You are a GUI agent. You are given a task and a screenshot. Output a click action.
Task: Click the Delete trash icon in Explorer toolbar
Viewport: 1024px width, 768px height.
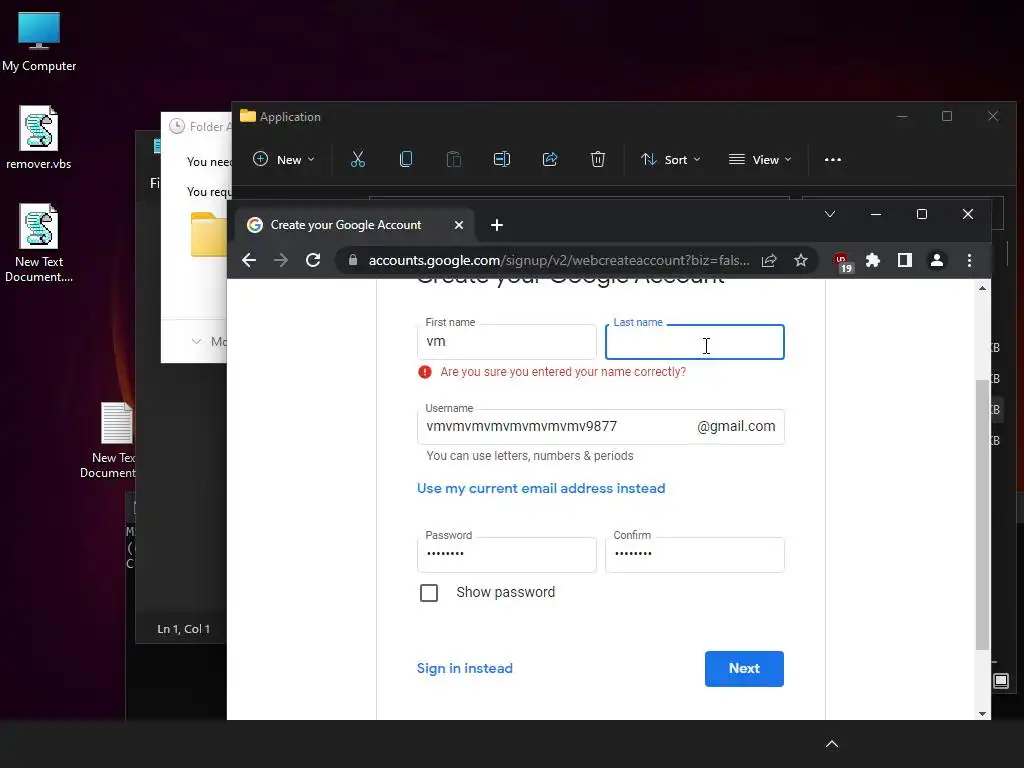(598, 159)
